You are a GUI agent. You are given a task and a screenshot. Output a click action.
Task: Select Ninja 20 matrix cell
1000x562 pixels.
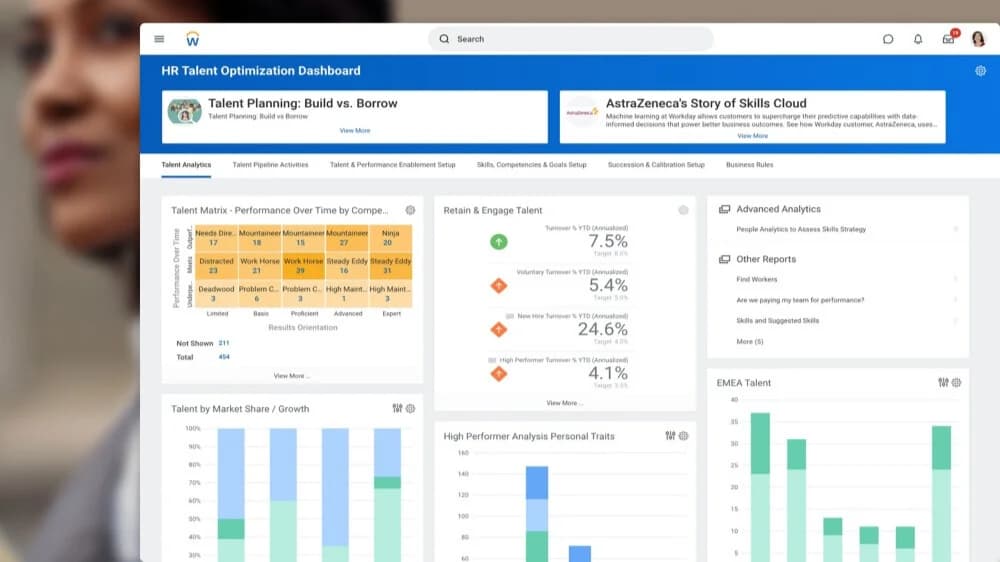pos(390,238)
